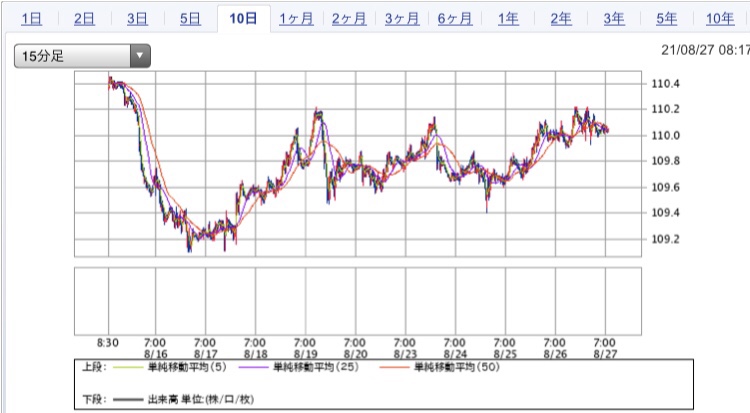
Task: Click the 単純移動平均(5) legend entry
Action: pyautogui.click(x=187, y=367)
